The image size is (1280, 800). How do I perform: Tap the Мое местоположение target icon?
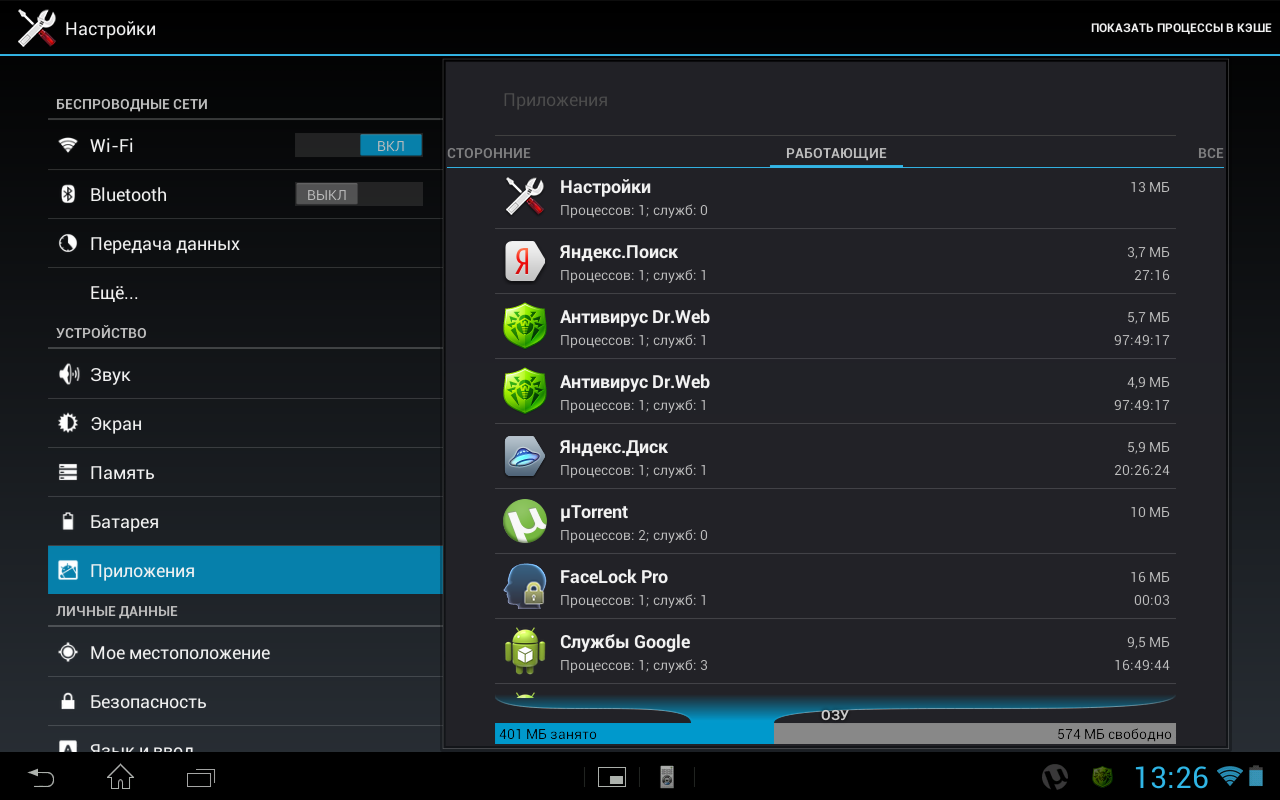(x=68, y=652)
